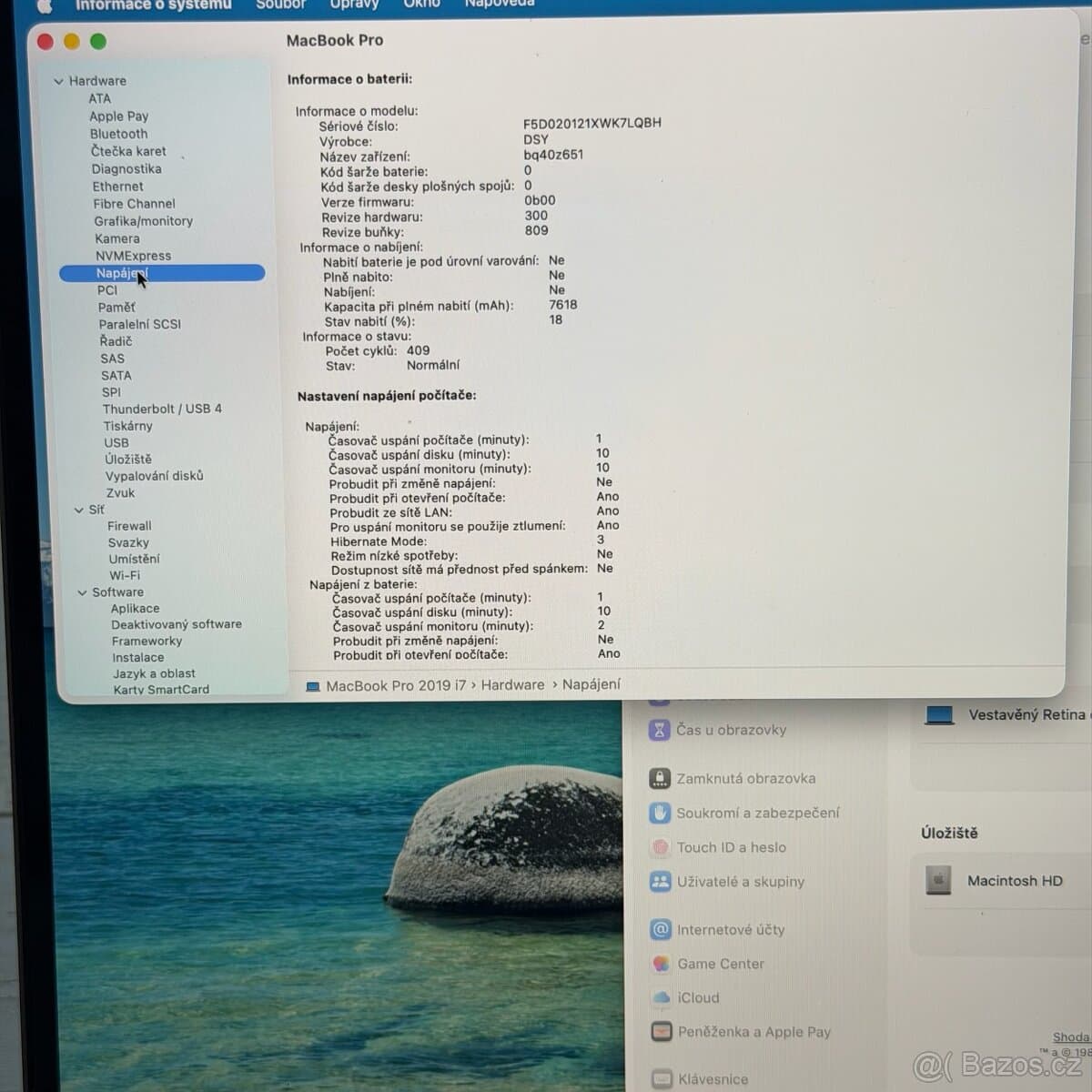
Task: Select Instalace under Software
Action: point(138,657)
